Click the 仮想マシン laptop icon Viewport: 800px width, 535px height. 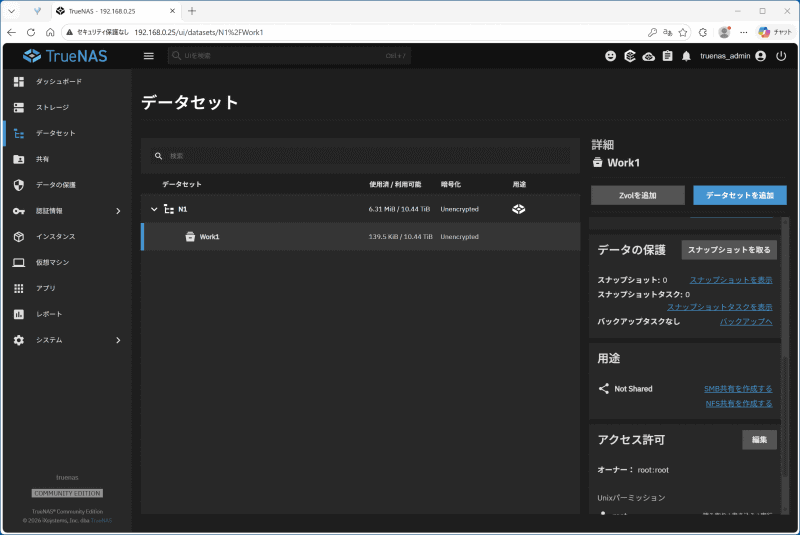19,263
